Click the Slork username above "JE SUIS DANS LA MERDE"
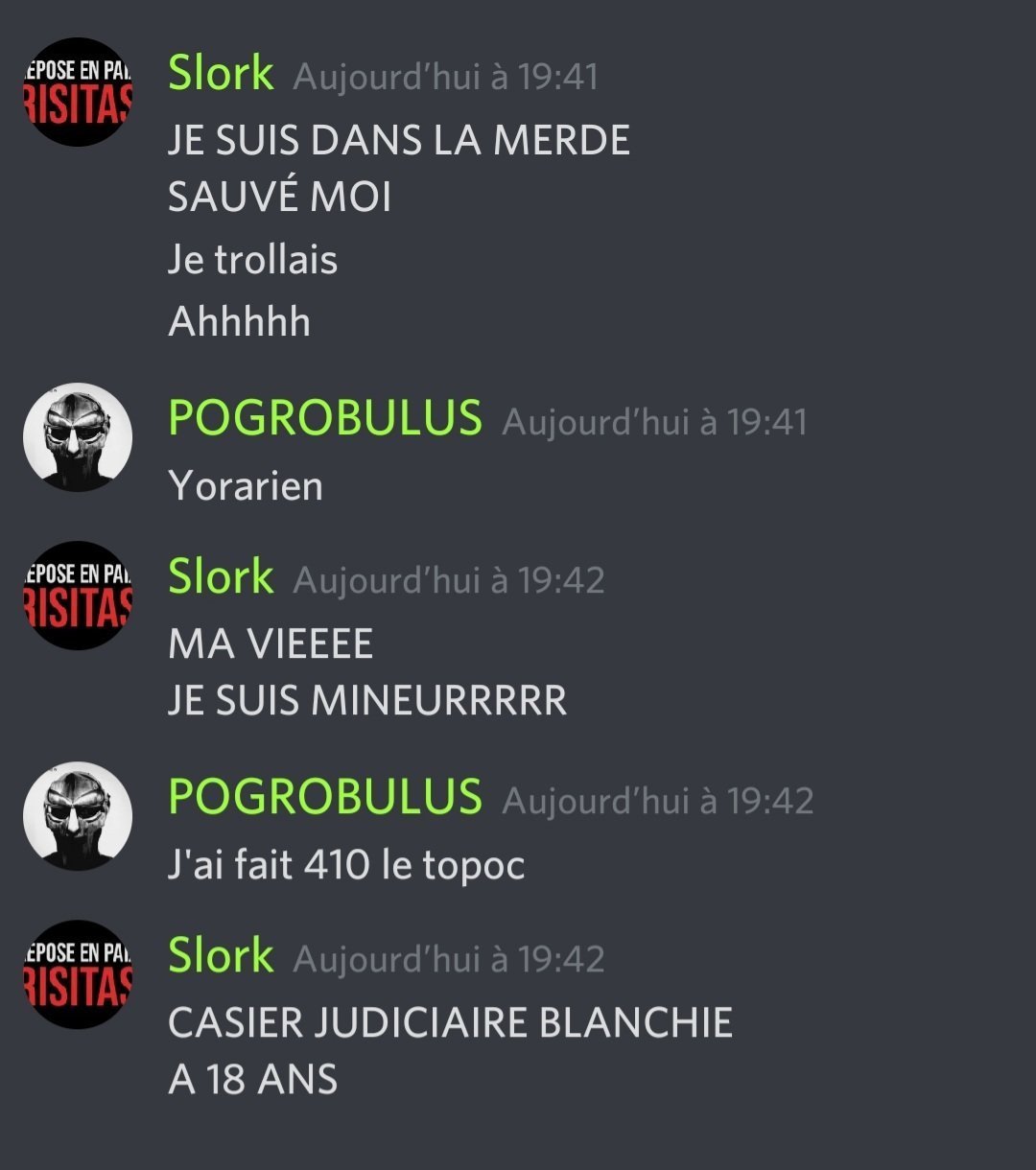 tap(221, 74)
